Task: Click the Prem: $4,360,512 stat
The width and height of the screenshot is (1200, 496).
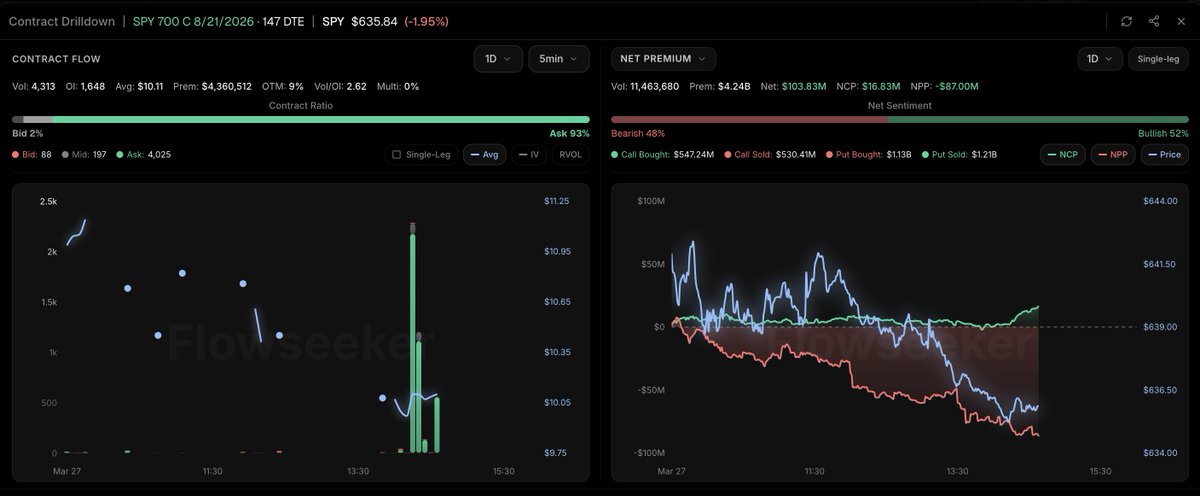Action: pos(213,87)
